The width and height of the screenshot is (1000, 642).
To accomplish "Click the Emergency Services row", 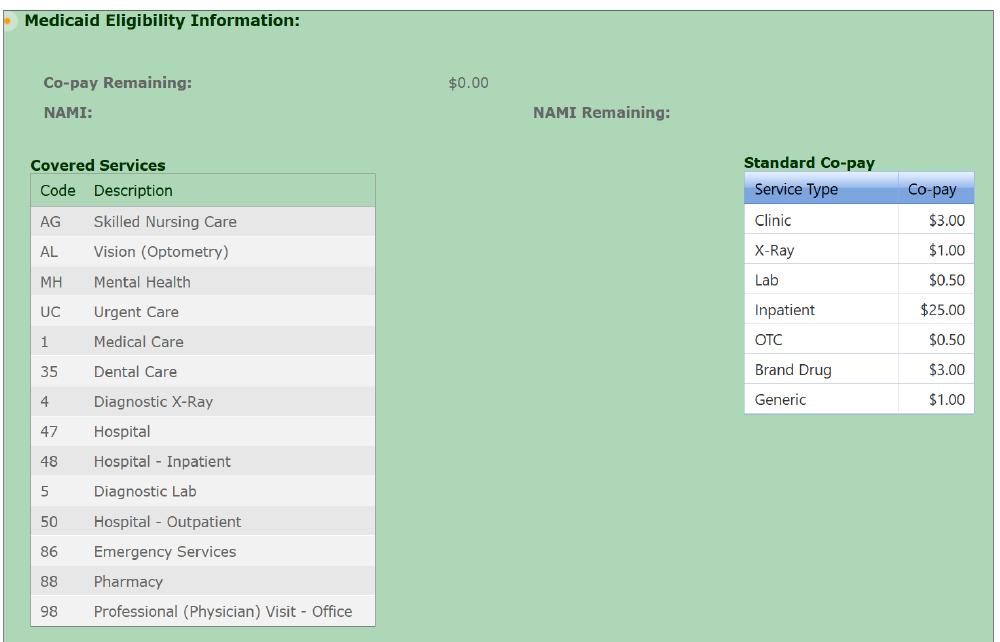I will tap(203, 551).
